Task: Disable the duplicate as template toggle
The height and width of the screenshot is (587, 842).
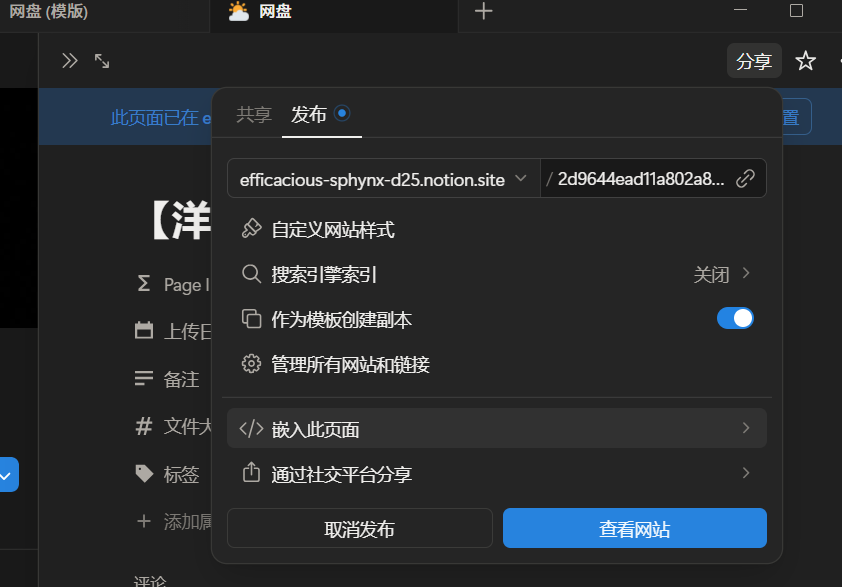Action: [735, 319]
